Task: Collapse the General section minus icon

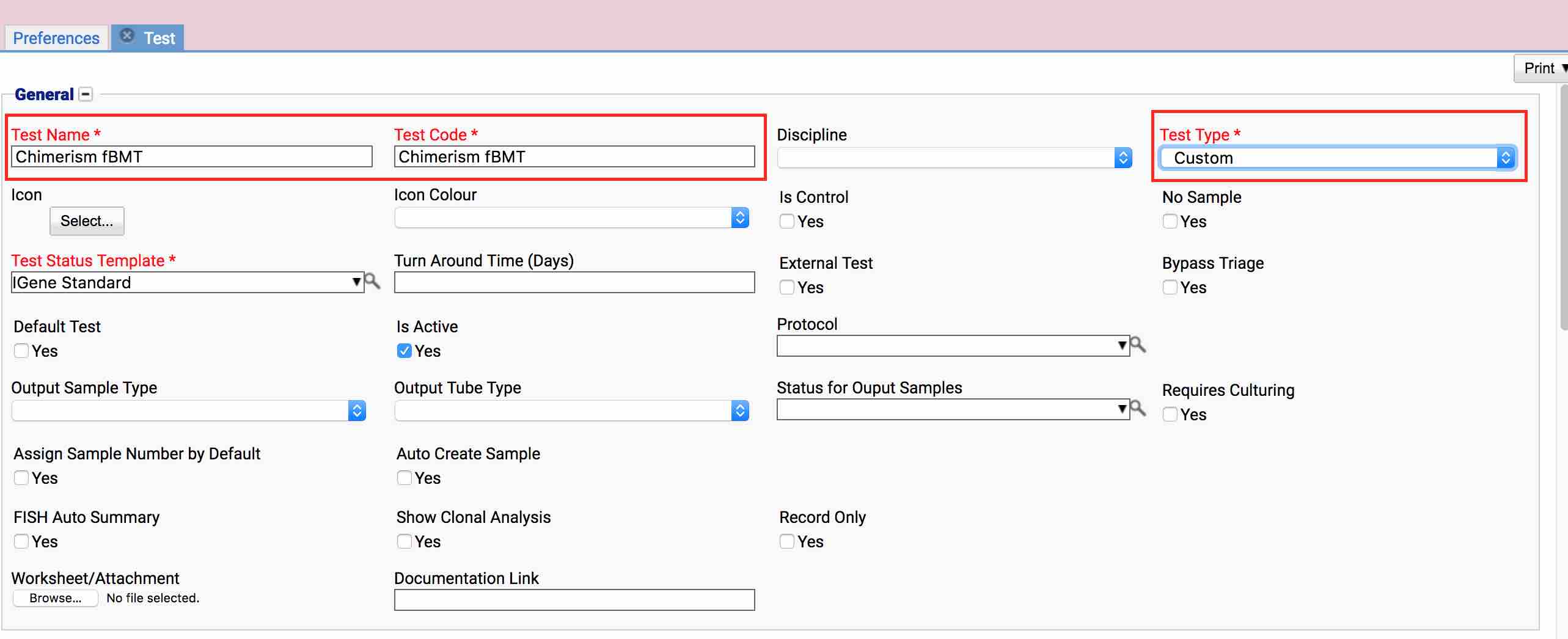Action: click(86, 95)
